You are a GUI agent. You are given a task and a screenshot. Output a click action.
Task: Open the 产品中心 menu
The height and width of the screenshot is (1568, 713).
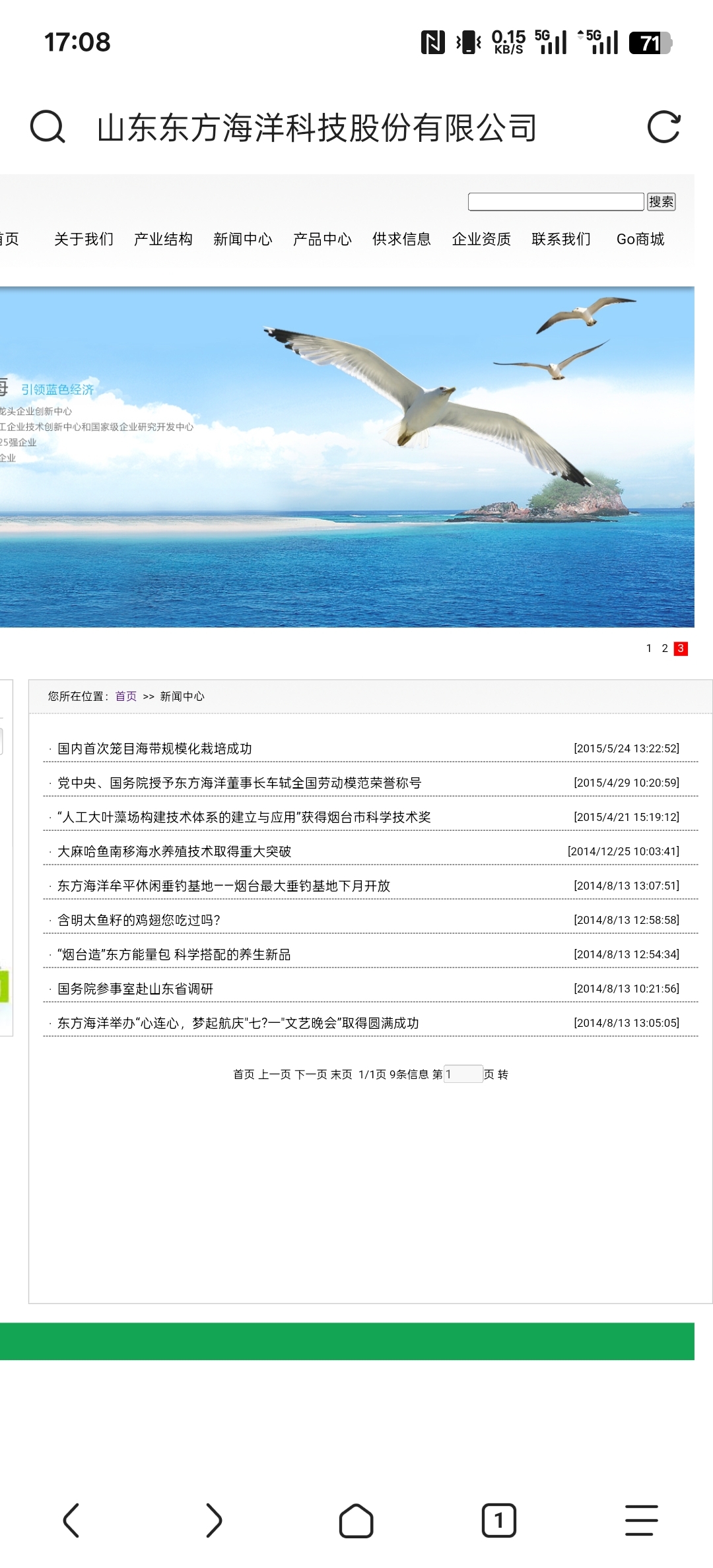[322, 239]
